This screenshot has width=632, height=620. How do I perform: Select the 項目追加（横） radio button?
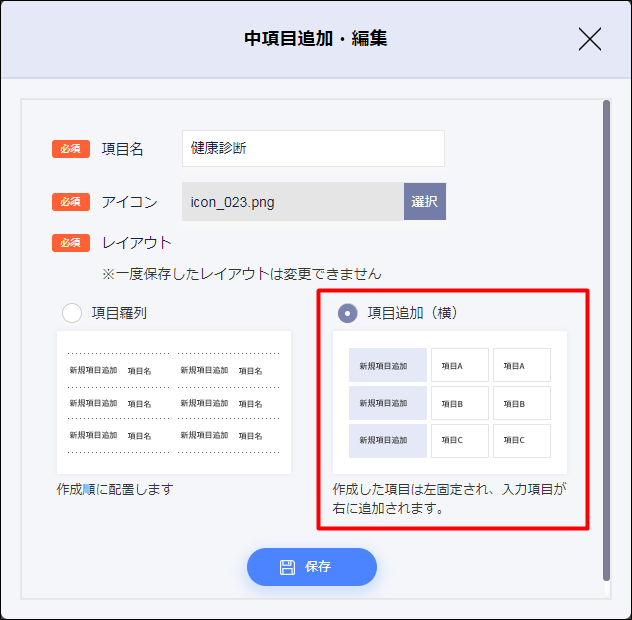[347, 313]
